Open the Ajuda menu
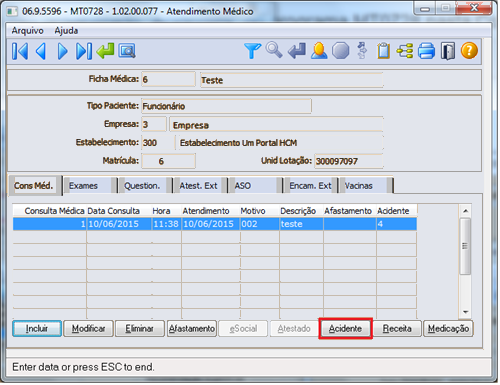This screenshot has width=500, height=385. [x=66, y=31]
